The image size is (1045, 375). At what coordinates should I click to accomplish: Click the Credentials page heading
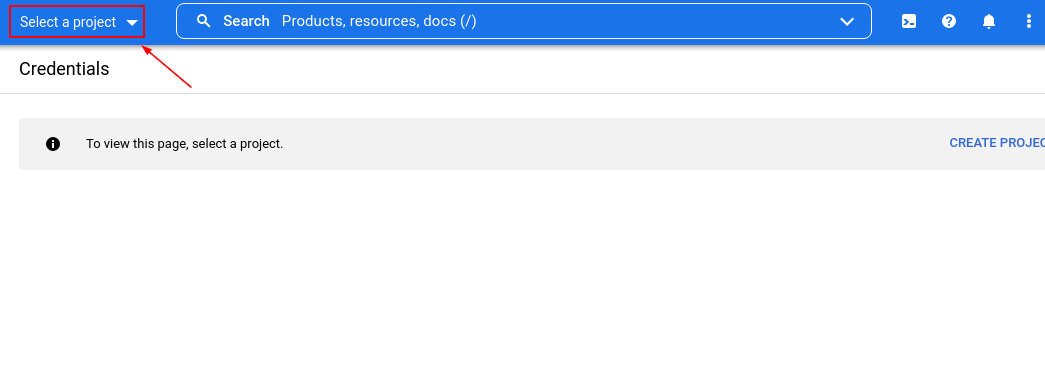64,69
